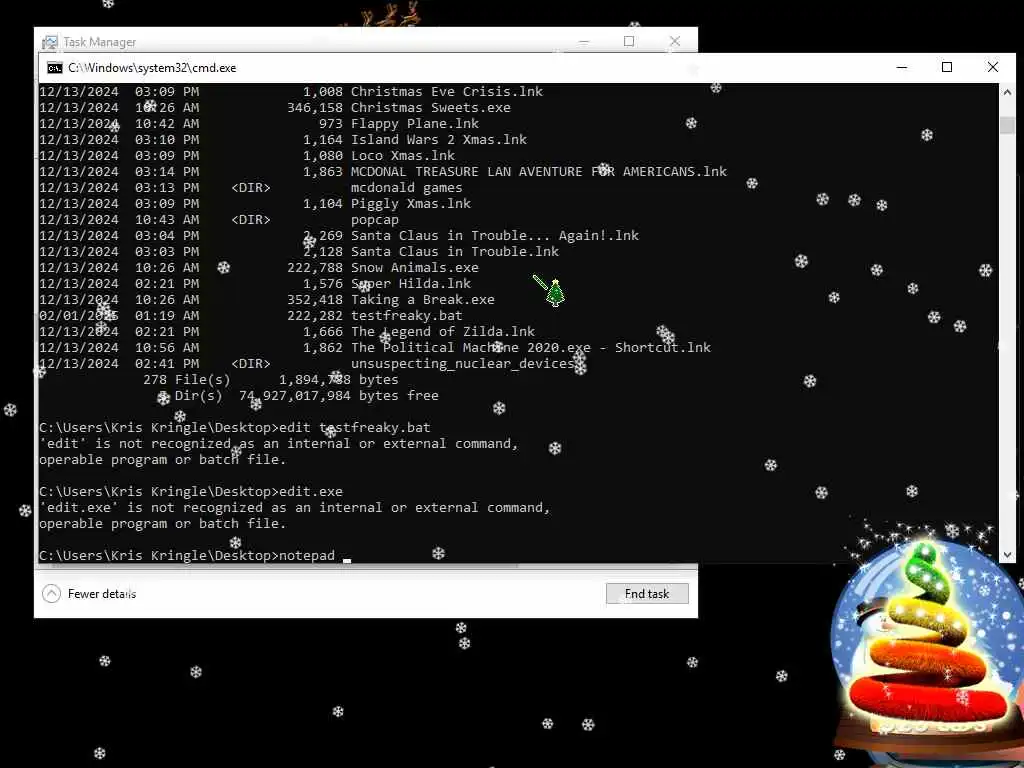Click the cmd vertical scrollbar thumb
This screenshot has height=768, width=1024.
point(1007,125)
